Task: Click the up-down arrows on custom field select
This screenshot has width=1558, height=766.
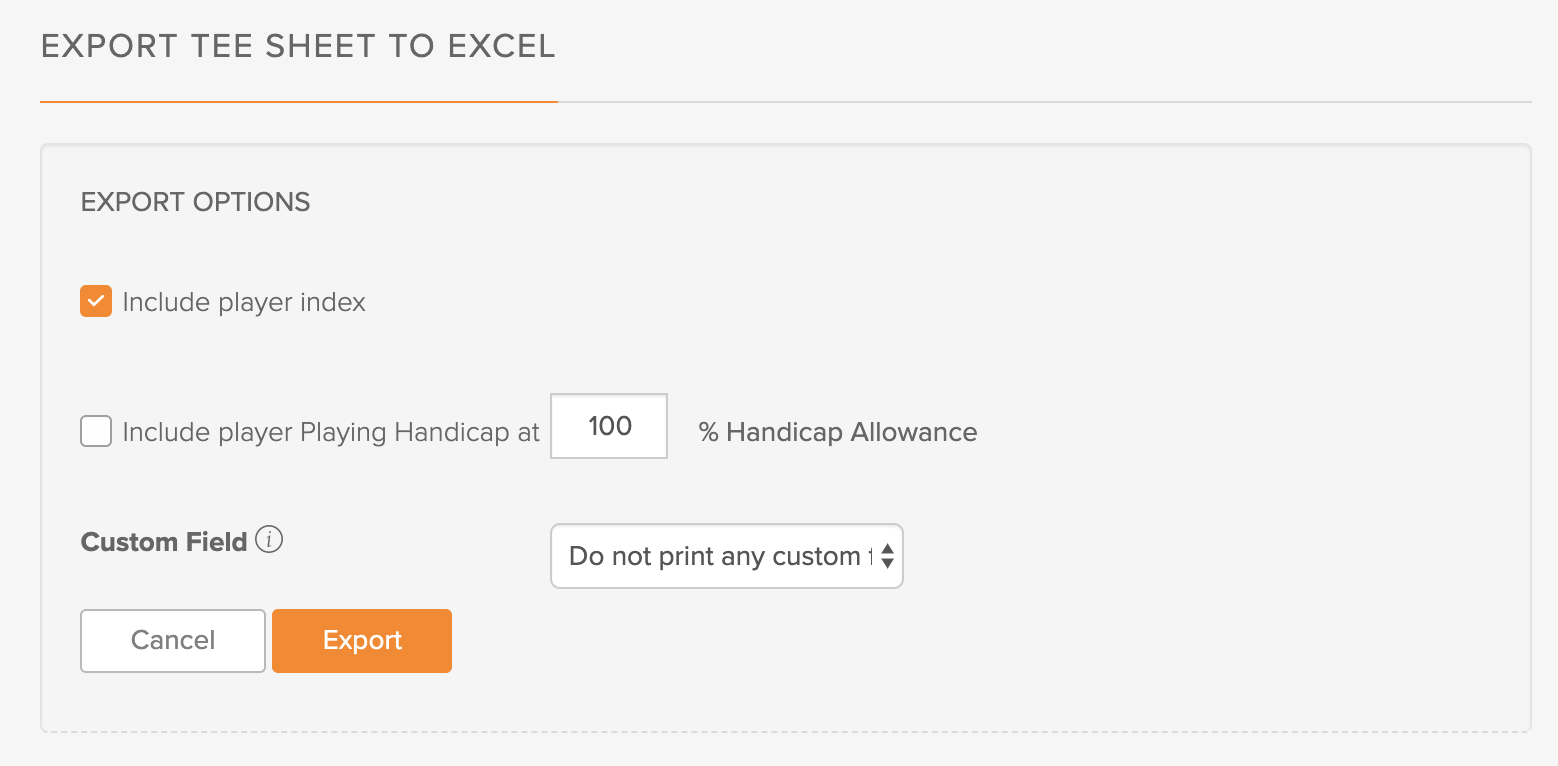Action: click(887, 557)
